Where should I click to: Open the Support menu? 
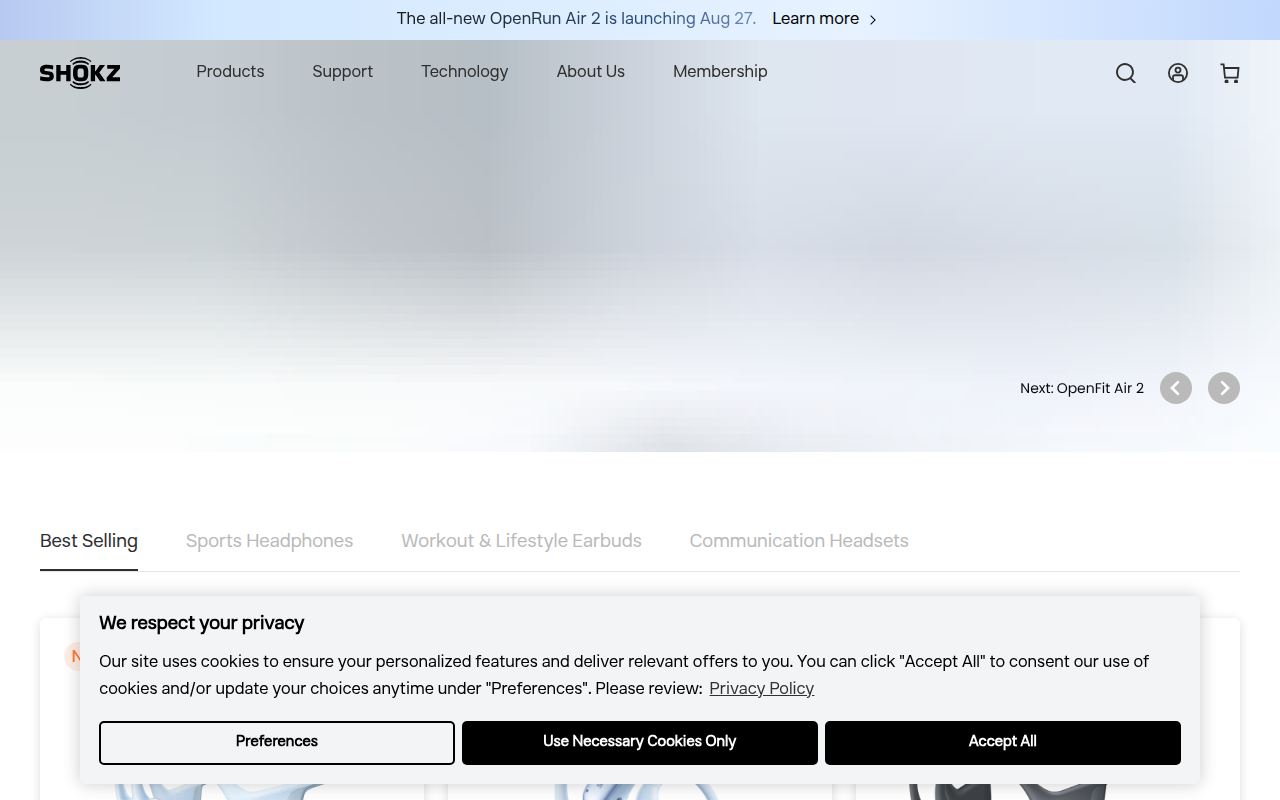[x=342, y=72]
